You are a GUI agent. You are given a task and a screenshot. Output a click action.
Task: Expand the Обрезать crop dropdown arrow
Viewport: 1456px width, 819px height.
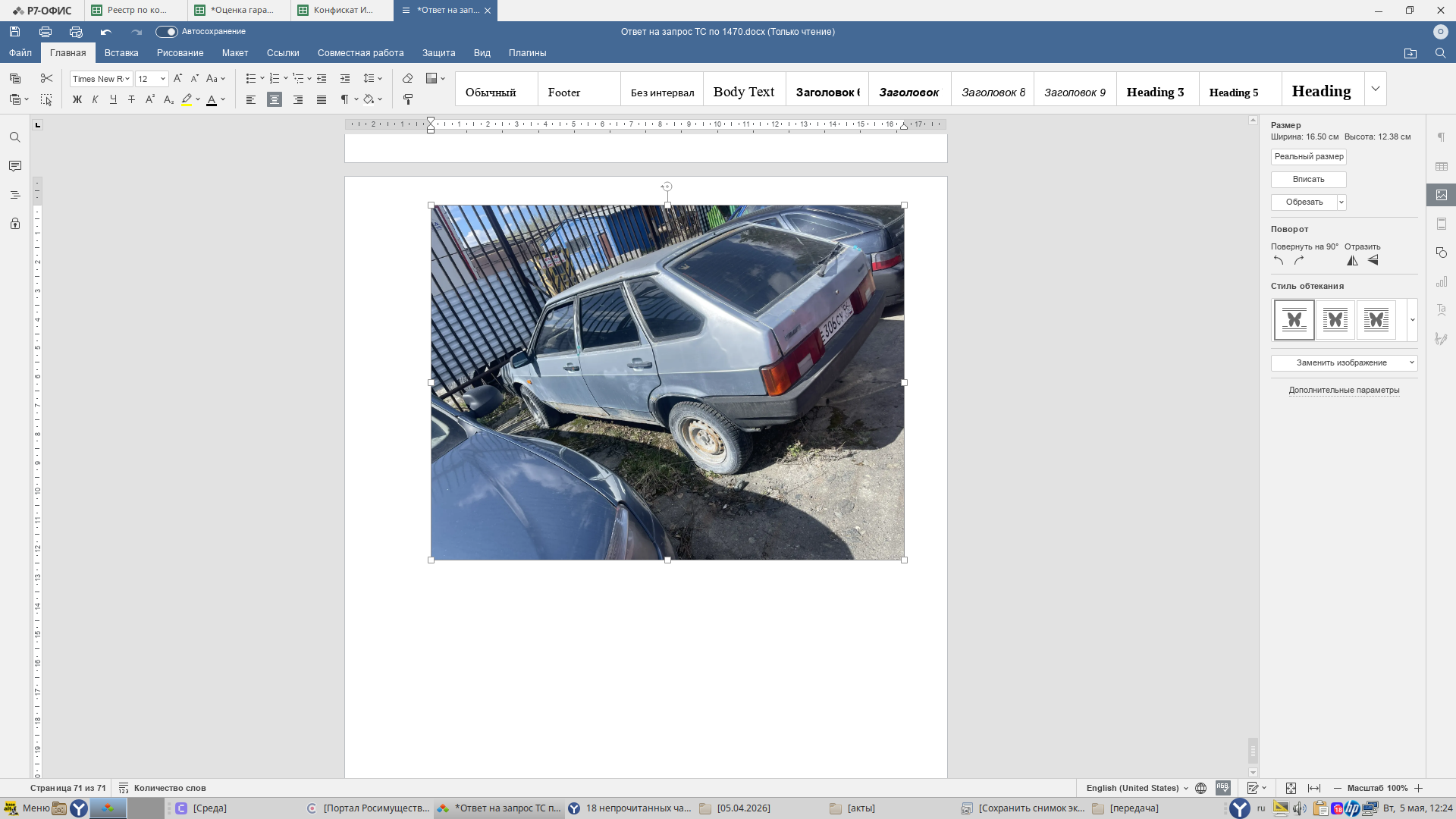tap(1341, 202)
